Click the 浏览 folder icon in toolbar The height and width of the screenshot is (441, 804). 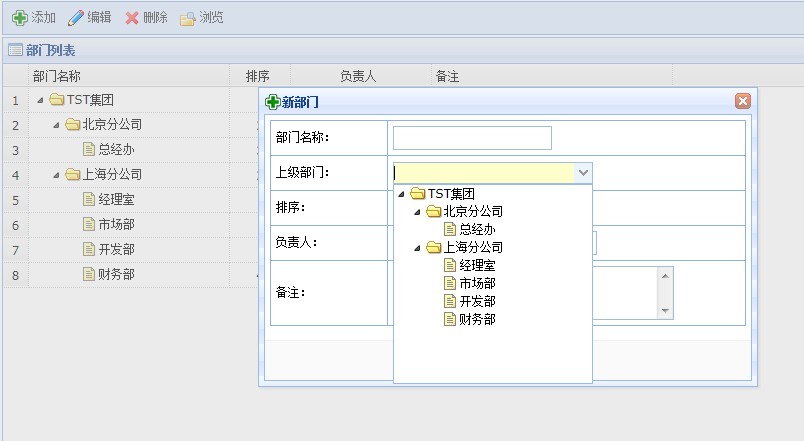188,18
